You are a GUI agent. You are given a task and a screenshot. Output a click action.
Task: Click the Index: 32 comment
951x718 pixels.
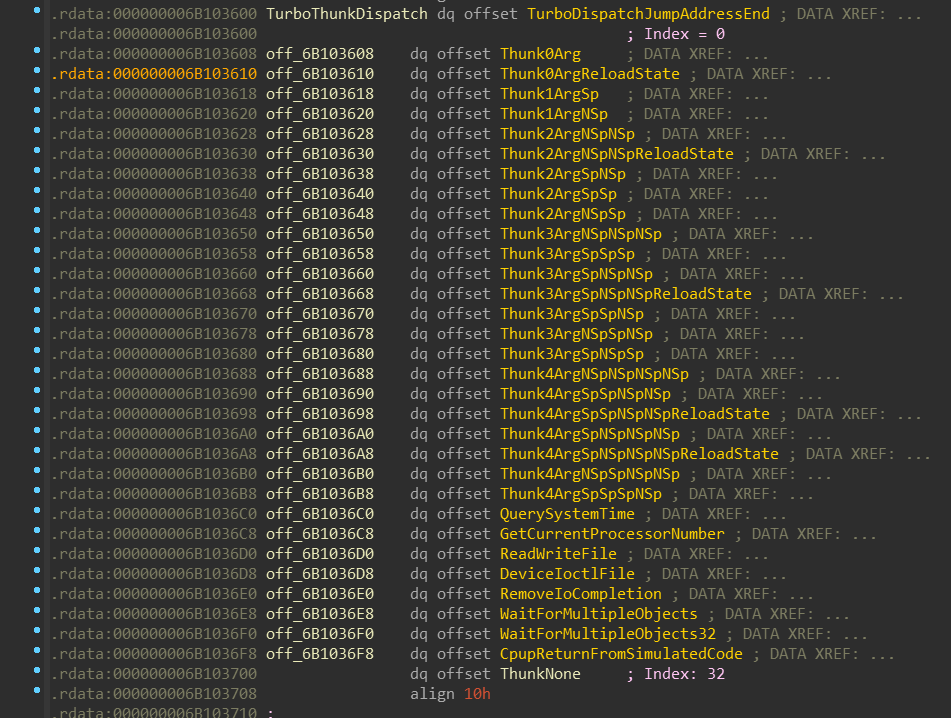684,674
